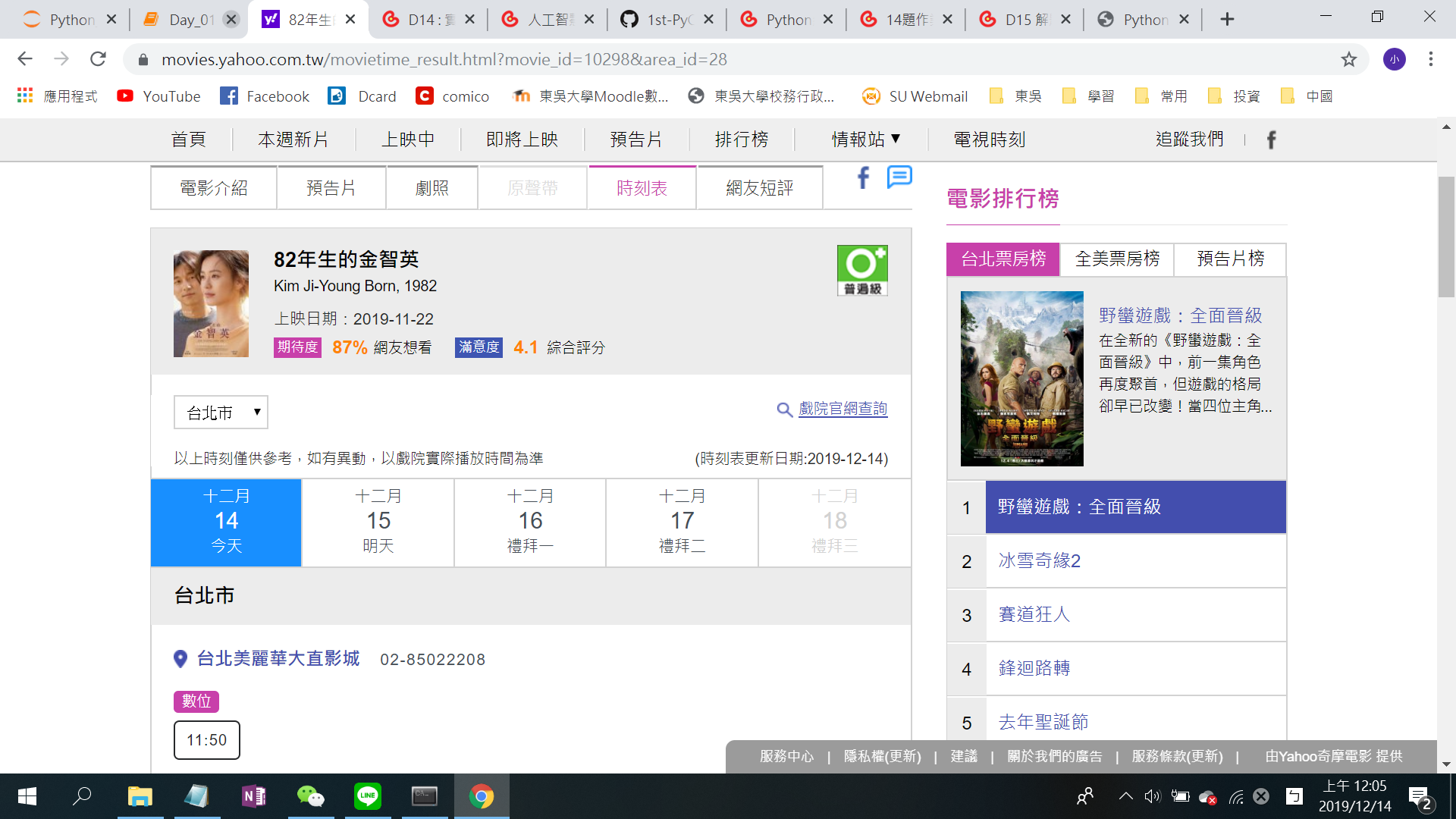
Task: Open the 東吳 bookmarks folder
Action: [1016, 96]
